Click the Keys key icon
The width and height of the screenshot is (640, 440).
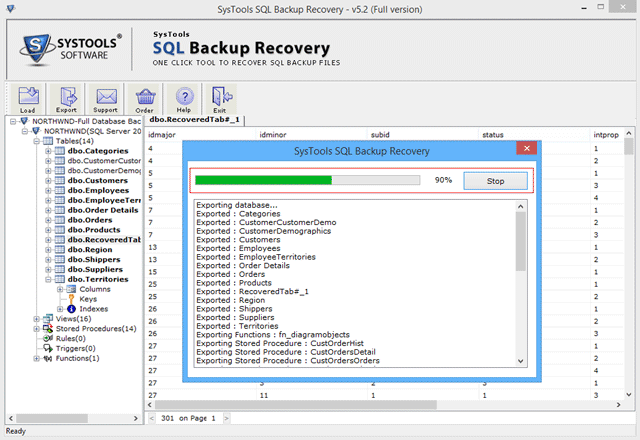click(71, 299)
